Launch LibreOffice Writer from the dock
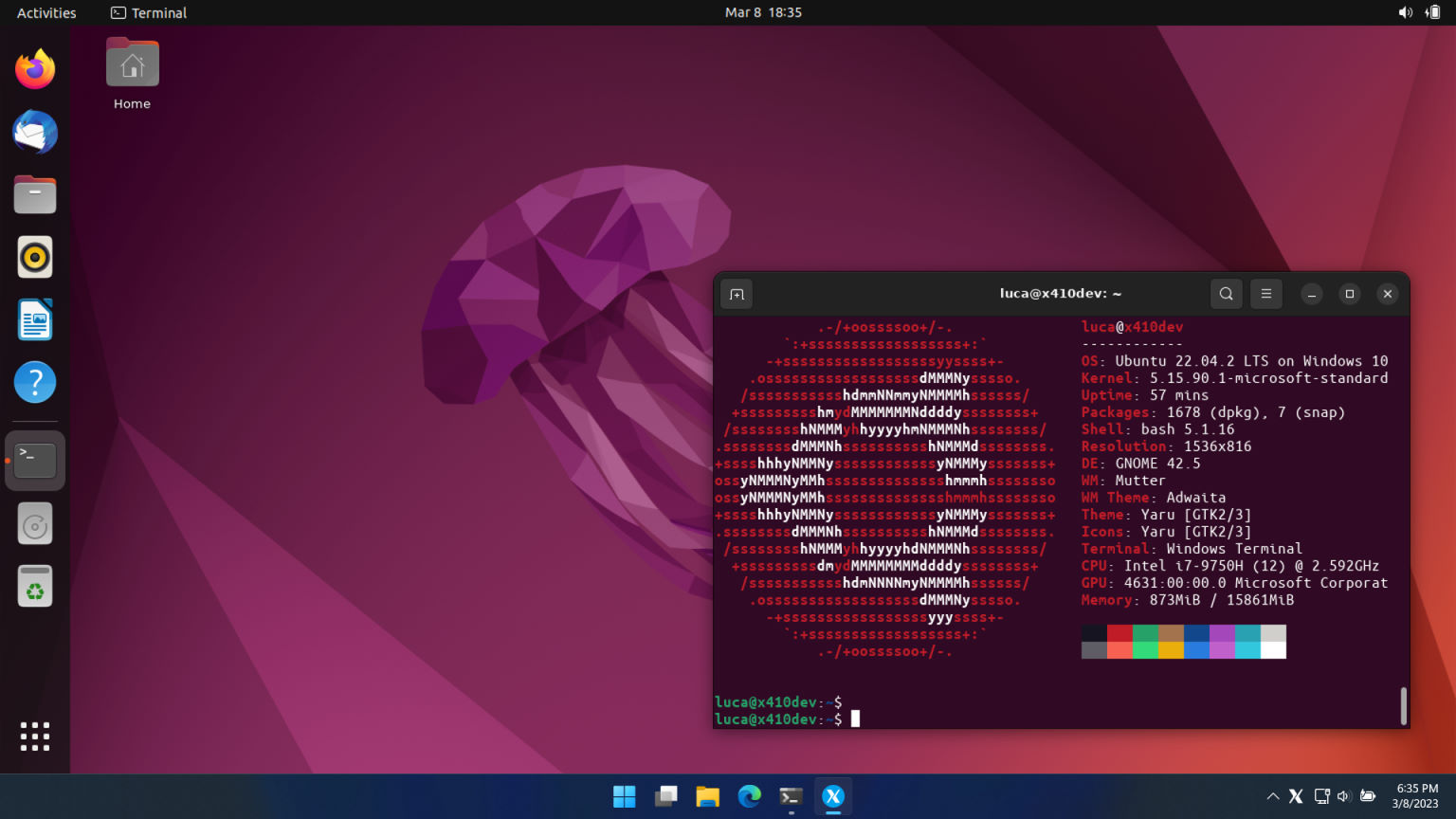This screenshot has height=819, width=1456. click(x=34, y=318)
